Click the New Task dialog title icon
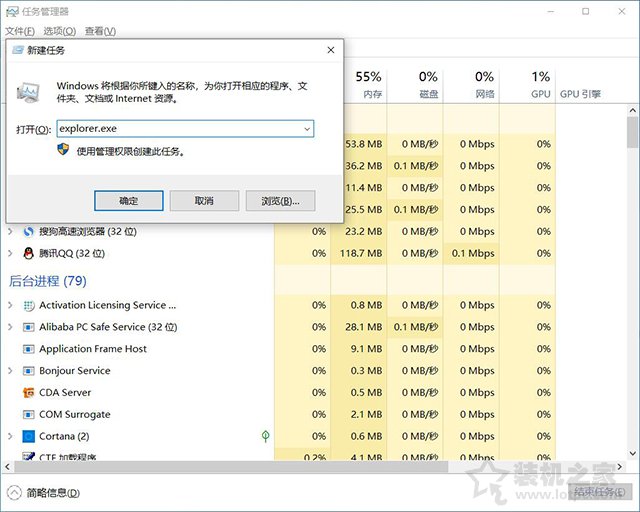This screenshot has width=640, height=512. (18, 50)
